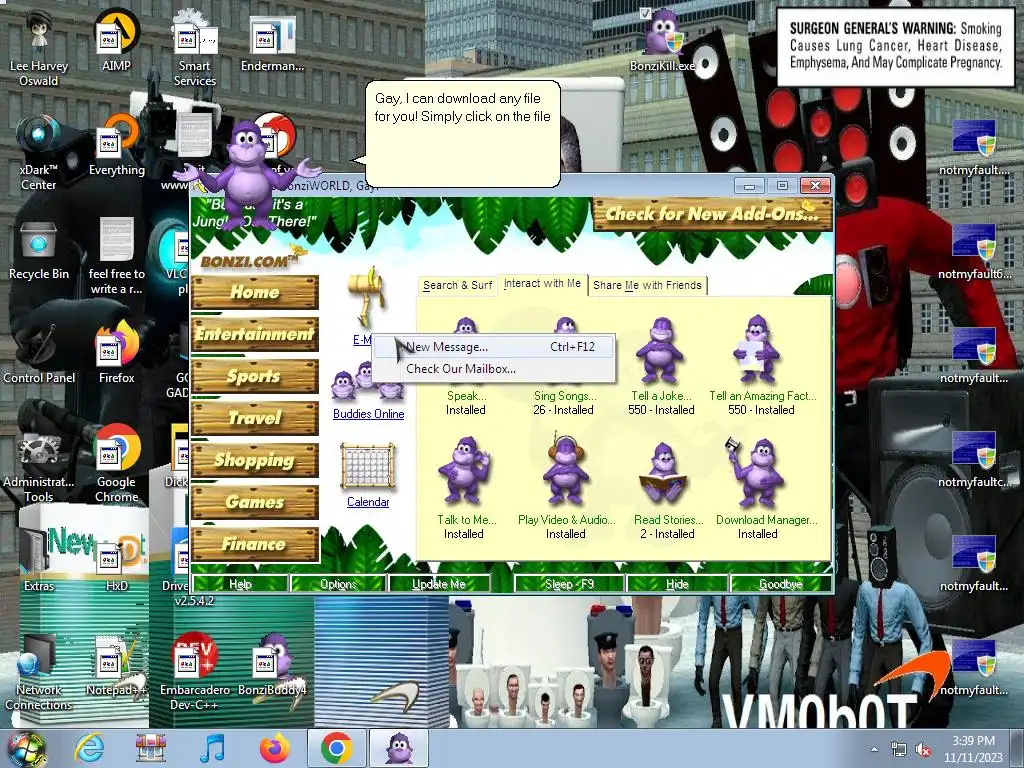The width and height of the screenshot is (1024, 768).
Task: Click the Finance wooden button
Action: coord(255,544)
